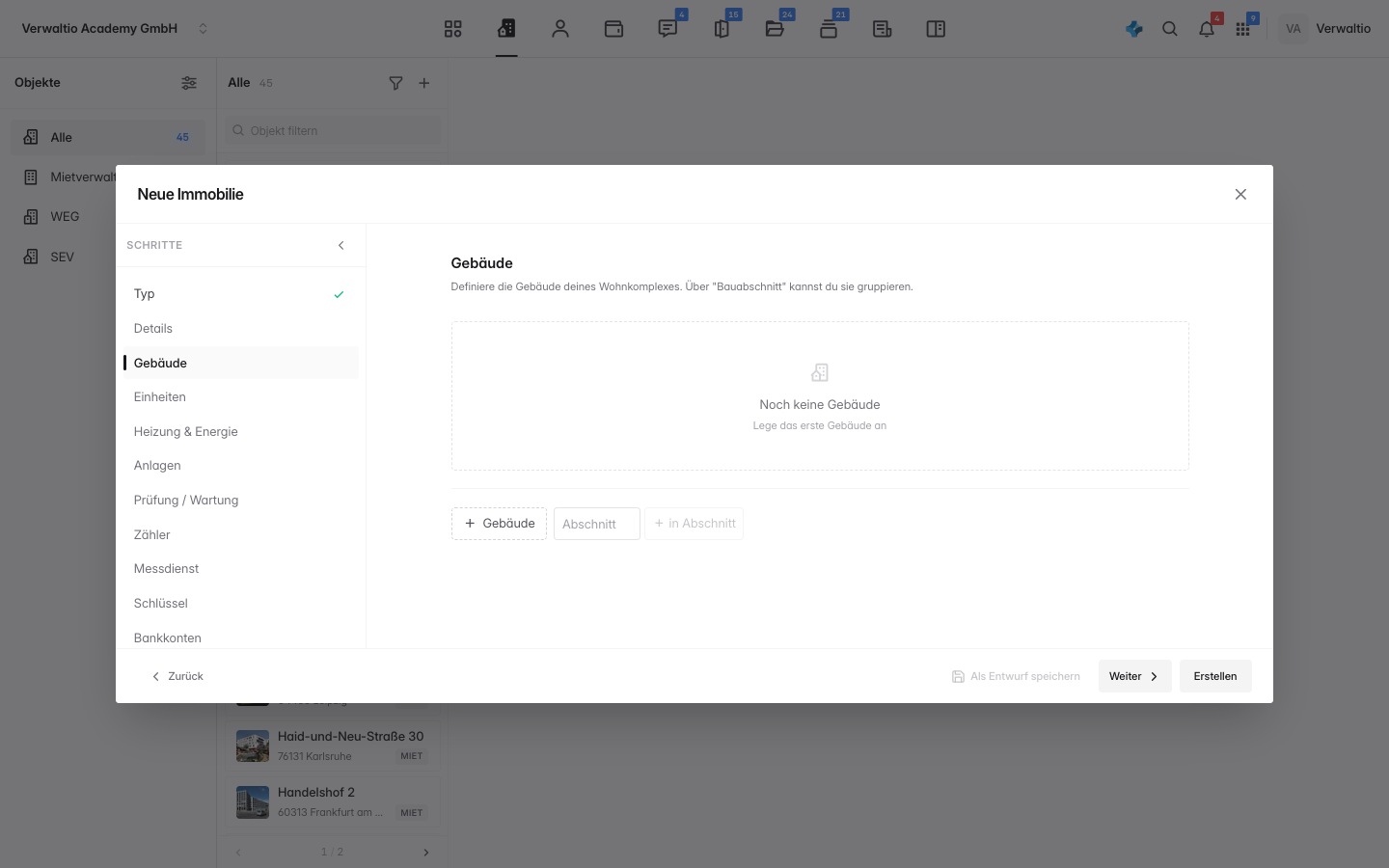Add a building with the Gebäude button
1389x868 pixels.
pos(499,524)
